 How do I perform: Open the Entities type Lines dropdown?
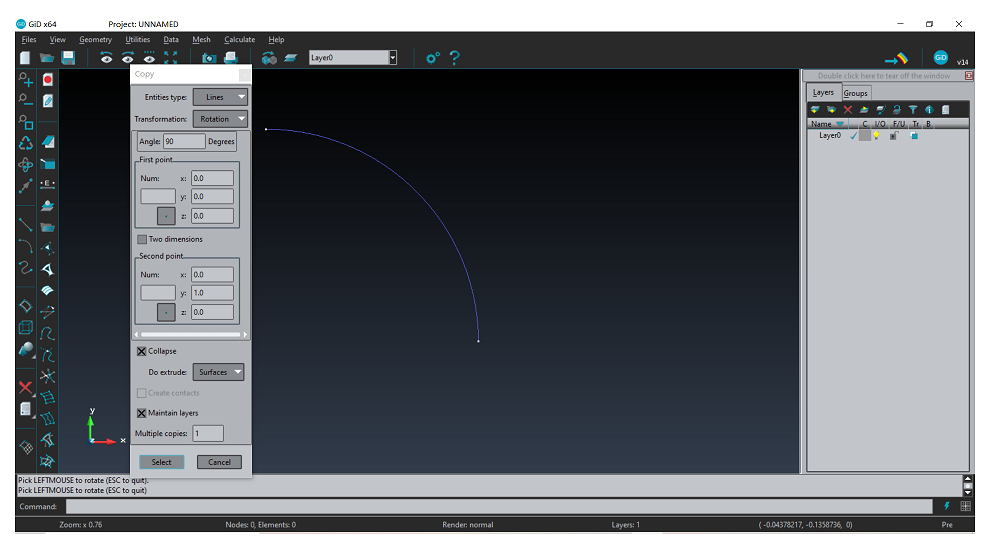(x=220, y=97)
